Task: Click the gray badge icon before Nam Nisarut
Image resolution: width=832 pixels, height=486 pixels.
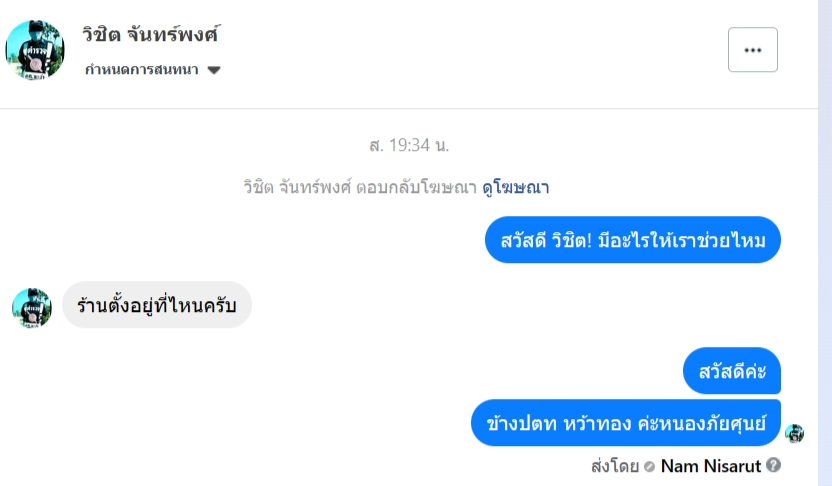Action: (x=650, y=466)
